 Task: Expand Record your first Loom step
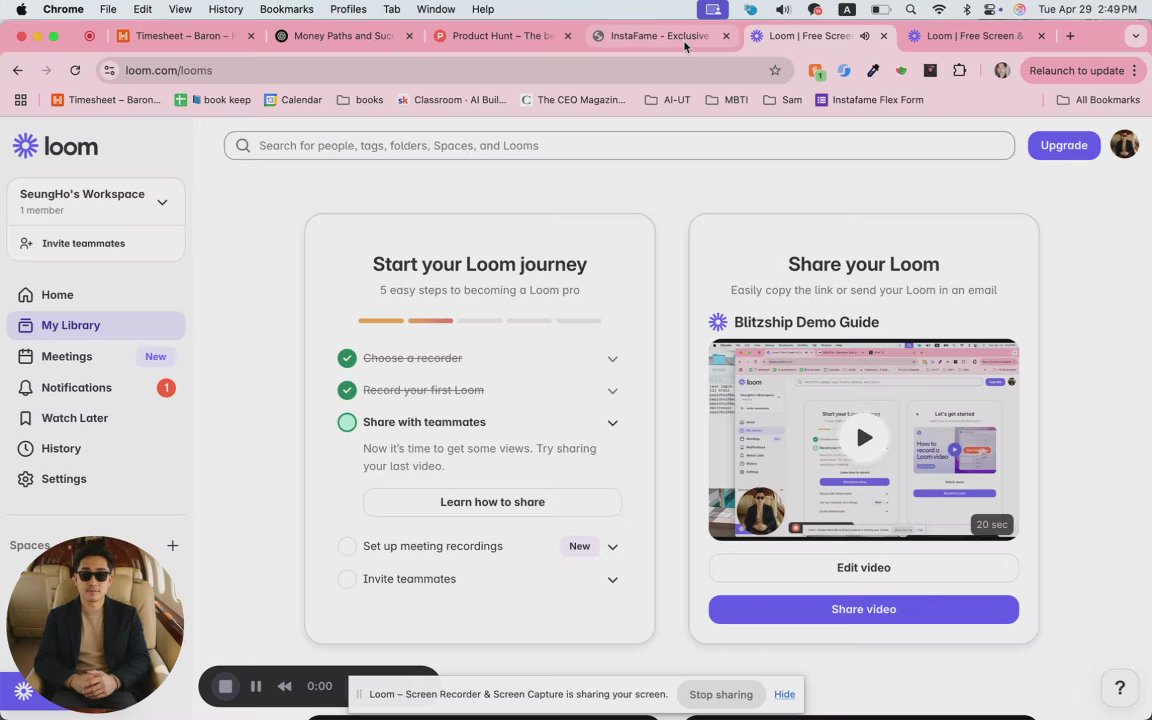[x=613, y=391]
